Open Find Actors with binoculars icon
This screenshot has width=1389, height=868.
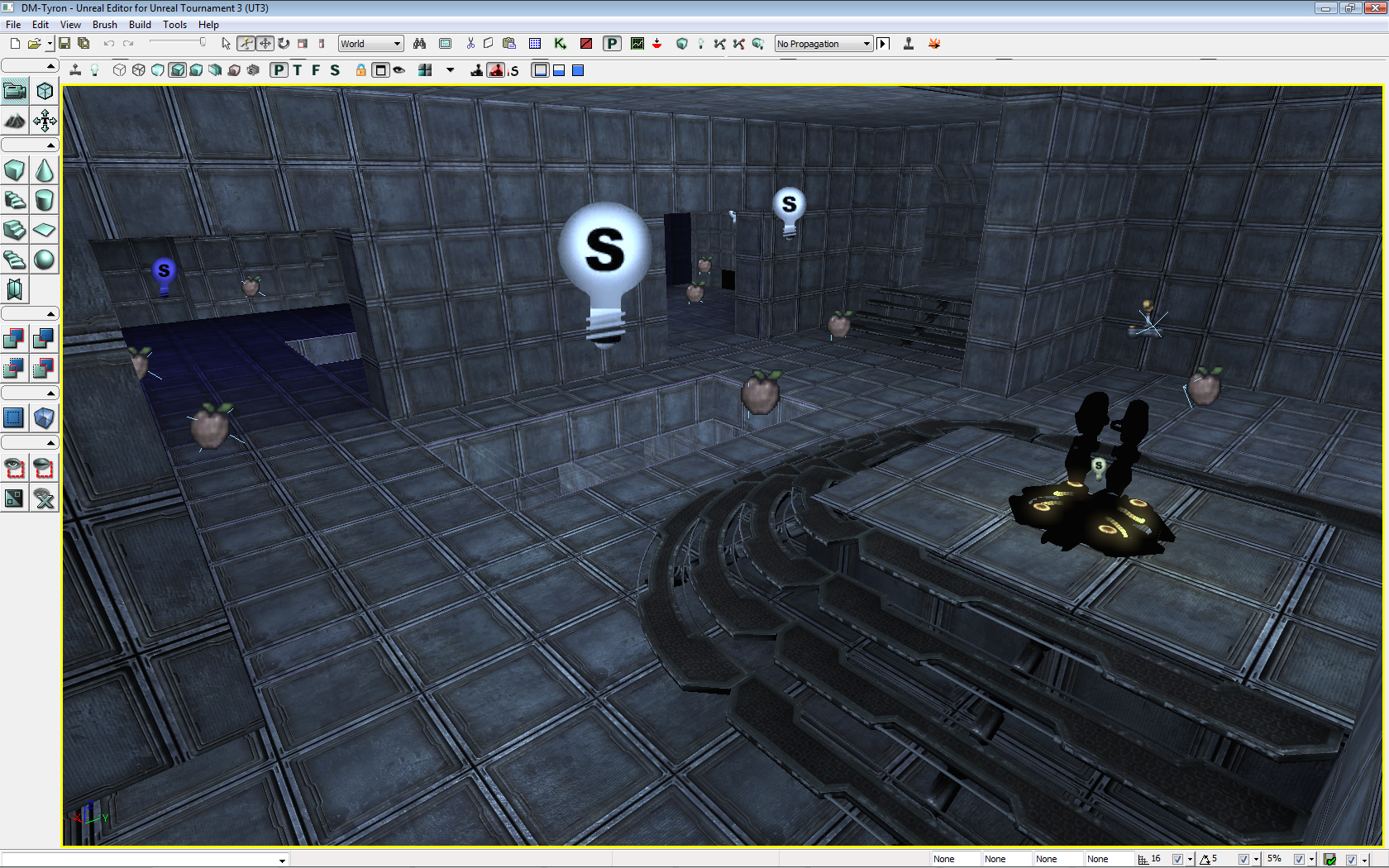(420, 44)
